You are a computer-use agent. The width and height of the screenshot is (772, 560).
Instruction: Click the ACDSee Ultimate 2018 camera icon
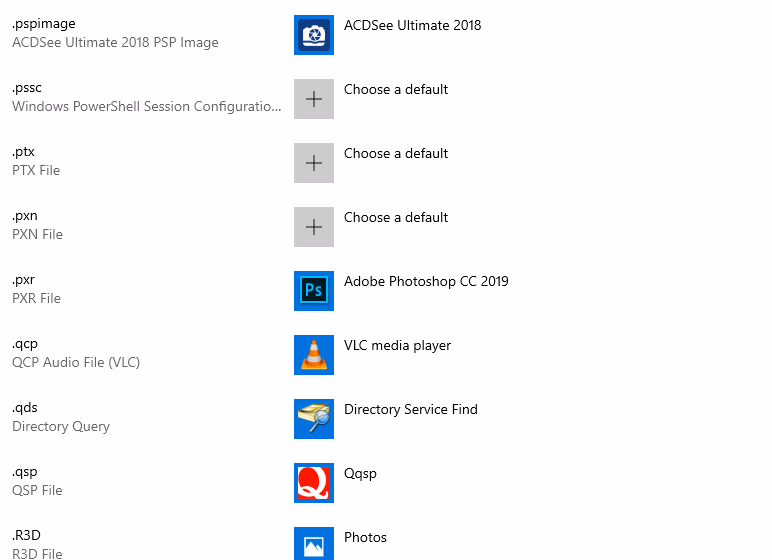[x=314, y=35]
